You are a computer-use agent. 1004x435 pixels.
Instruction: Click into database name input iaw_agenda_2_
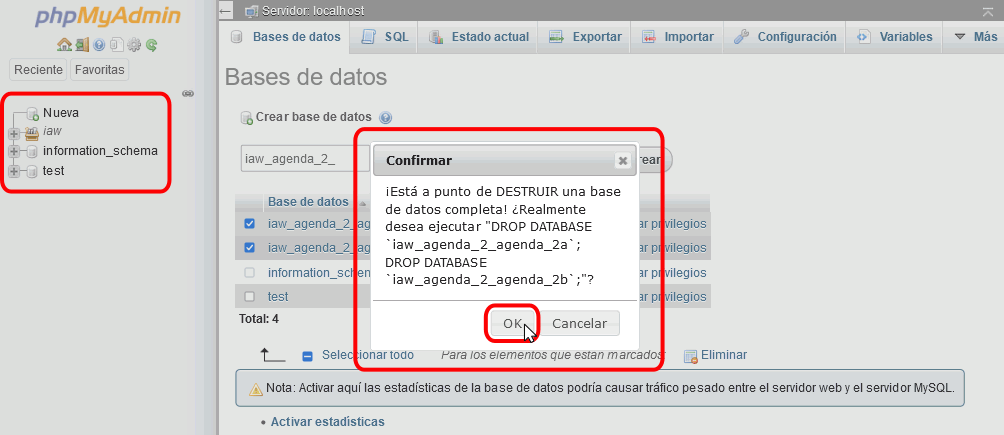305,160
